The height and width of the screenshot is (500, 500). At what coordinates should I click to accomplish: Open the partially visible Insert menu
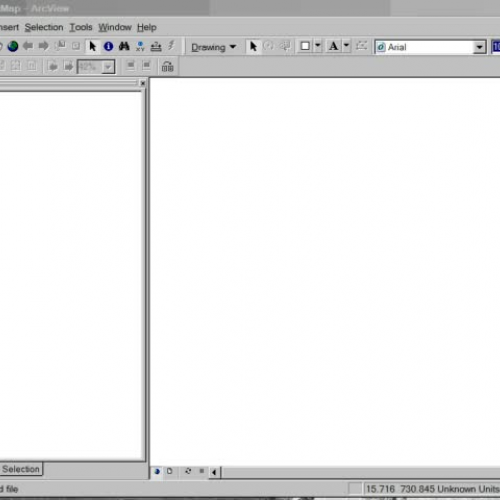tap(9, 27)
